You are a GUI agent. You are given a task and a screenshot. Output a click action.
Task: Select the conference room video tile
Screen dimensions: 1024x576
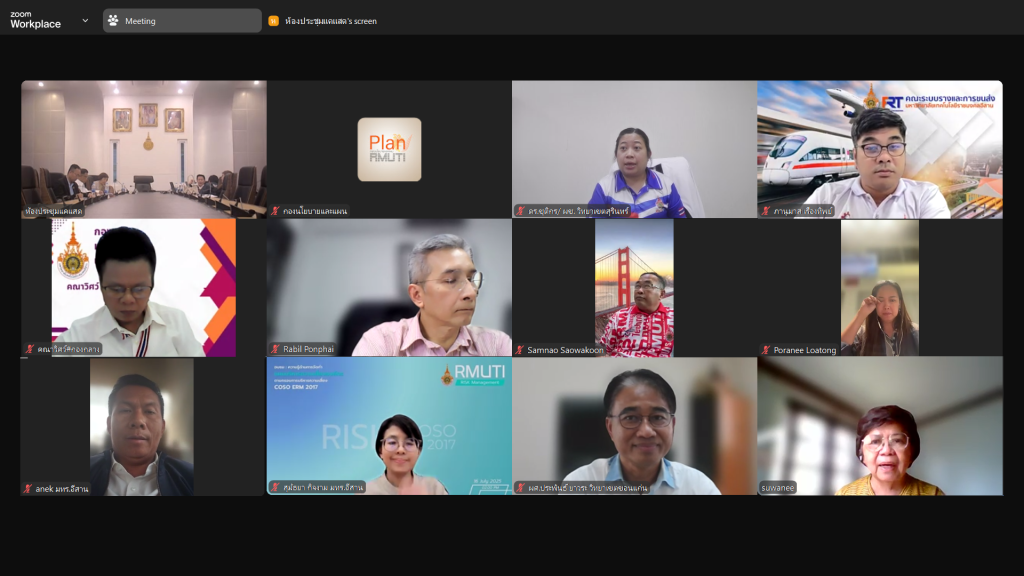(144, 149)
